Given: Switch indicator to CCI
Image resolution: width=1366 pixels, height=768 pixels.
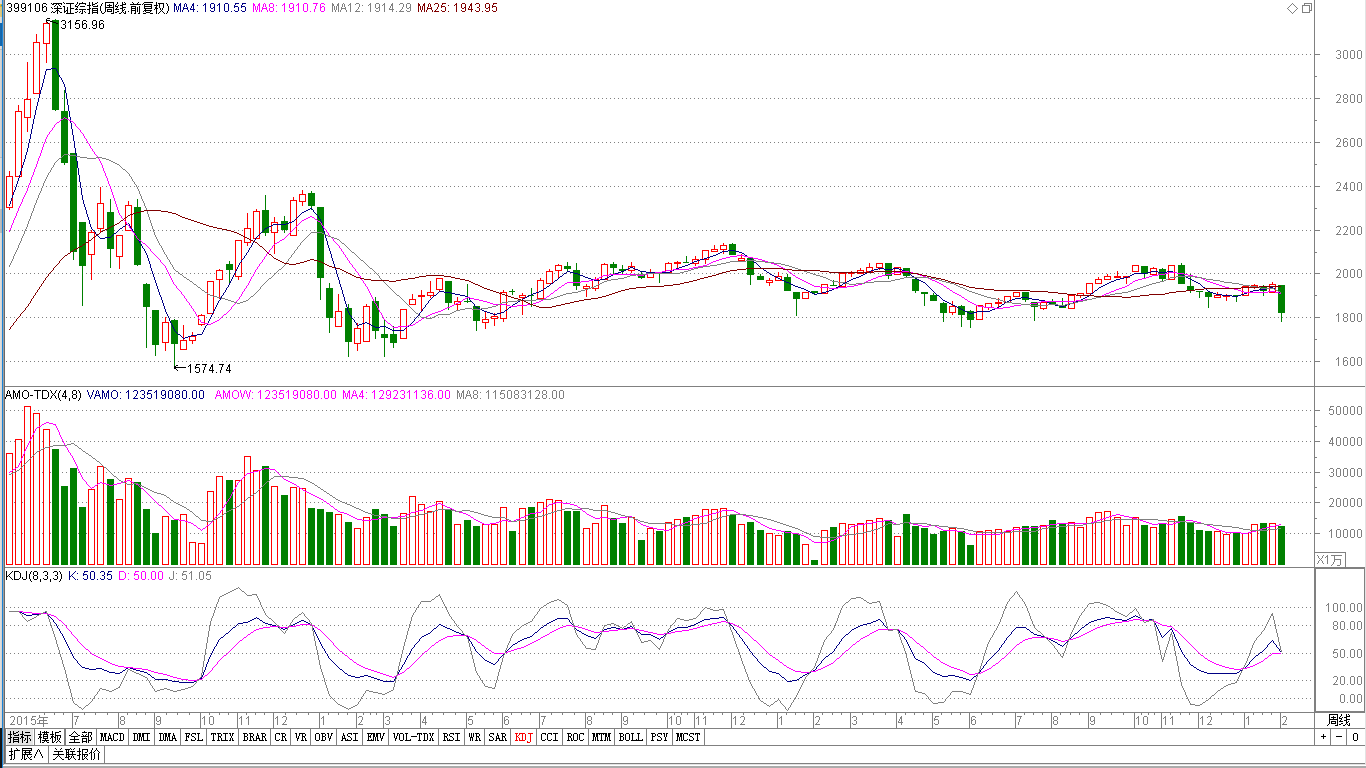Looking at the screenshot, I should click(x=550, y=737).
